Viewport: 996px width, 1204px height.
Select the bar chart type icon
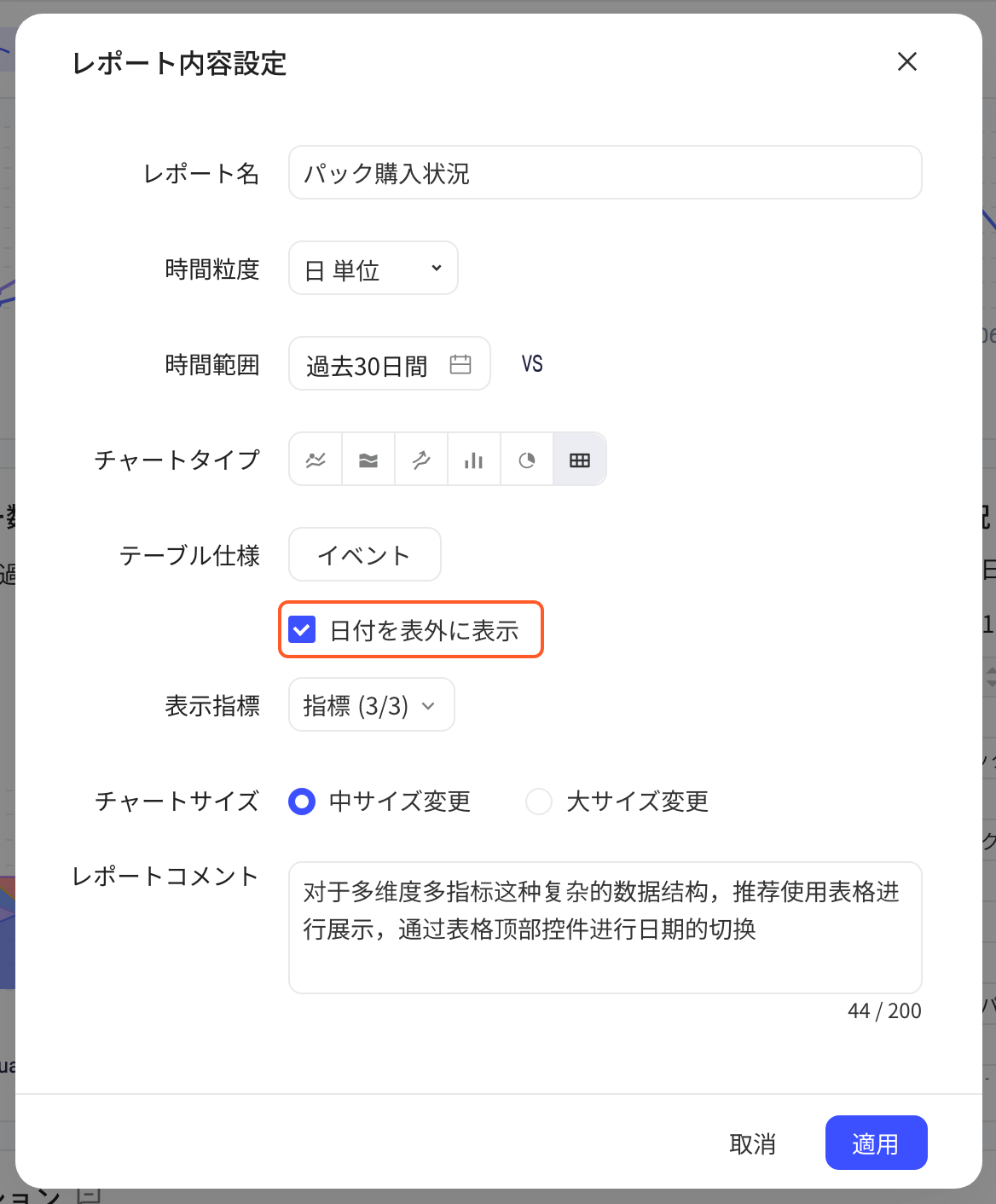click(x=474, y=460)
